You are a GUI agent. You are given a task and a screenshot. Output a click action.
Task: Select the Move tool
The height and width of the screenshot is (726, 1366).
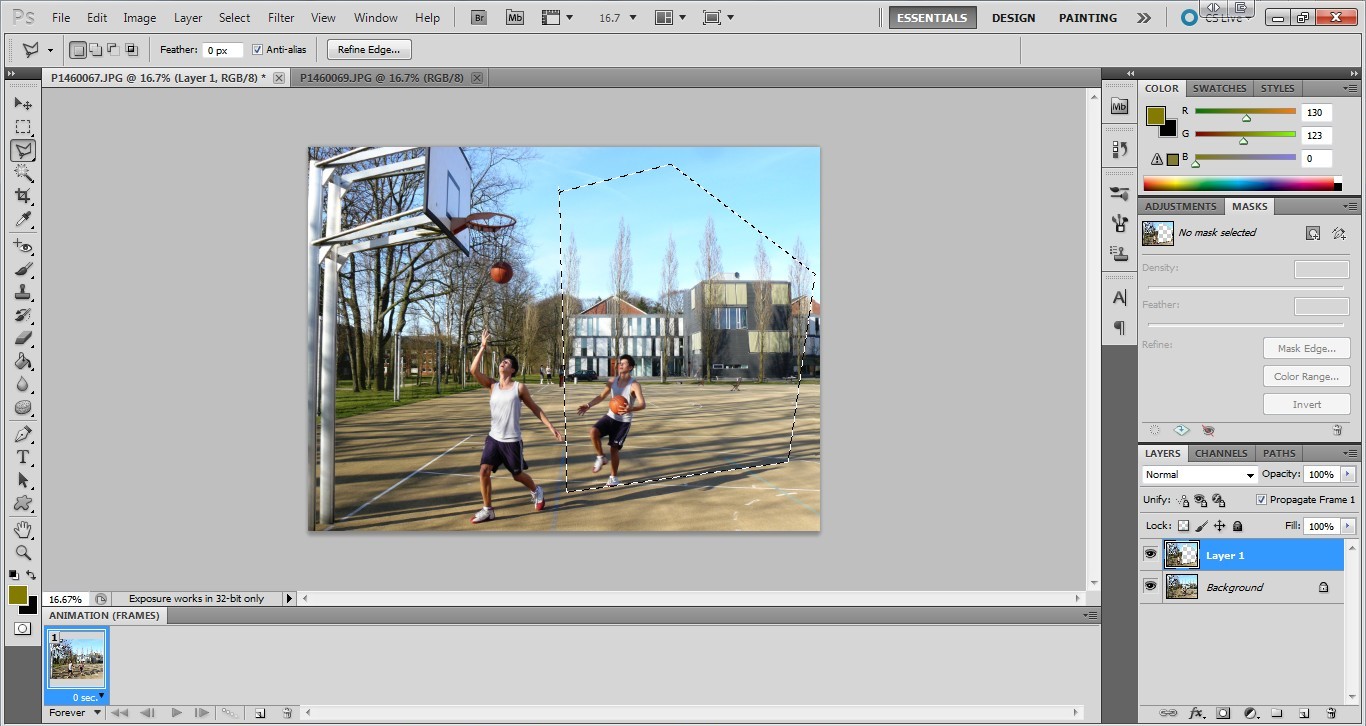point(23,104)
